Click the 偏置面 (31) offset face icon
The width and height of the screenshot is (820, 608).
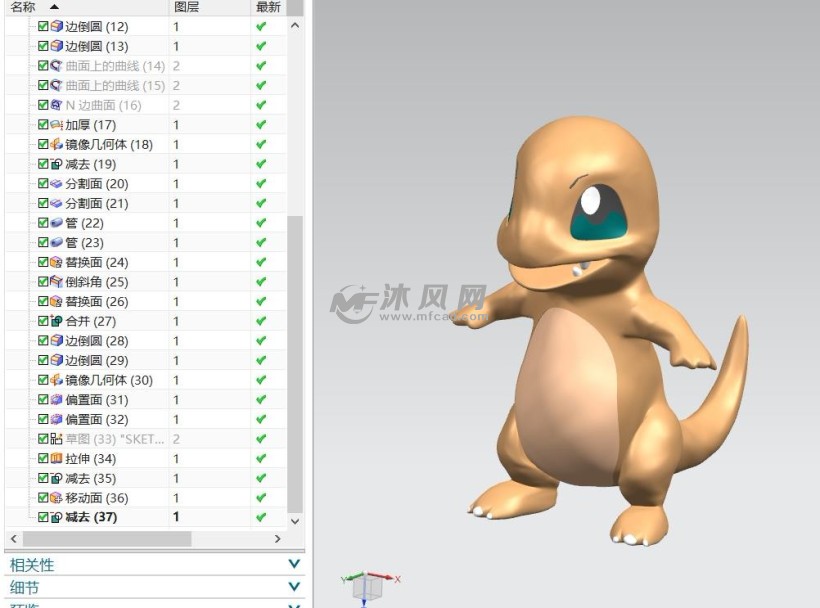(56, 400)
